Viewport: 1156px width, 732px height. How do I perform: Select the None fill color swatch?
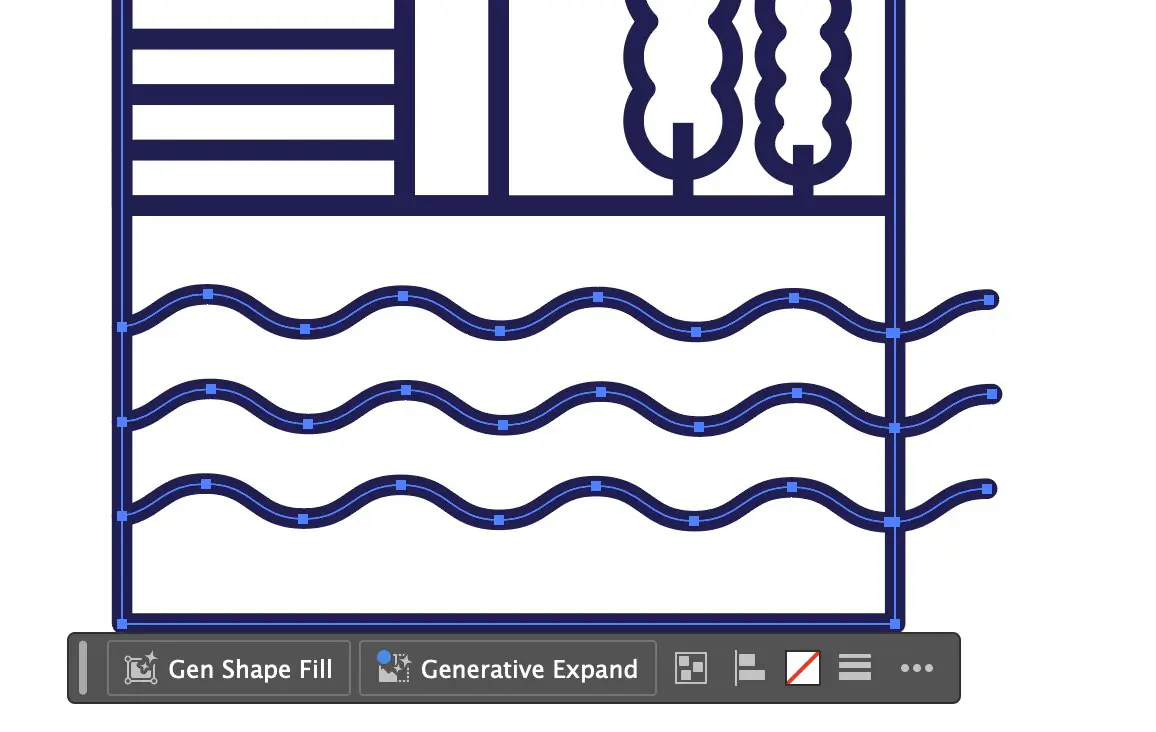(802, 668)
